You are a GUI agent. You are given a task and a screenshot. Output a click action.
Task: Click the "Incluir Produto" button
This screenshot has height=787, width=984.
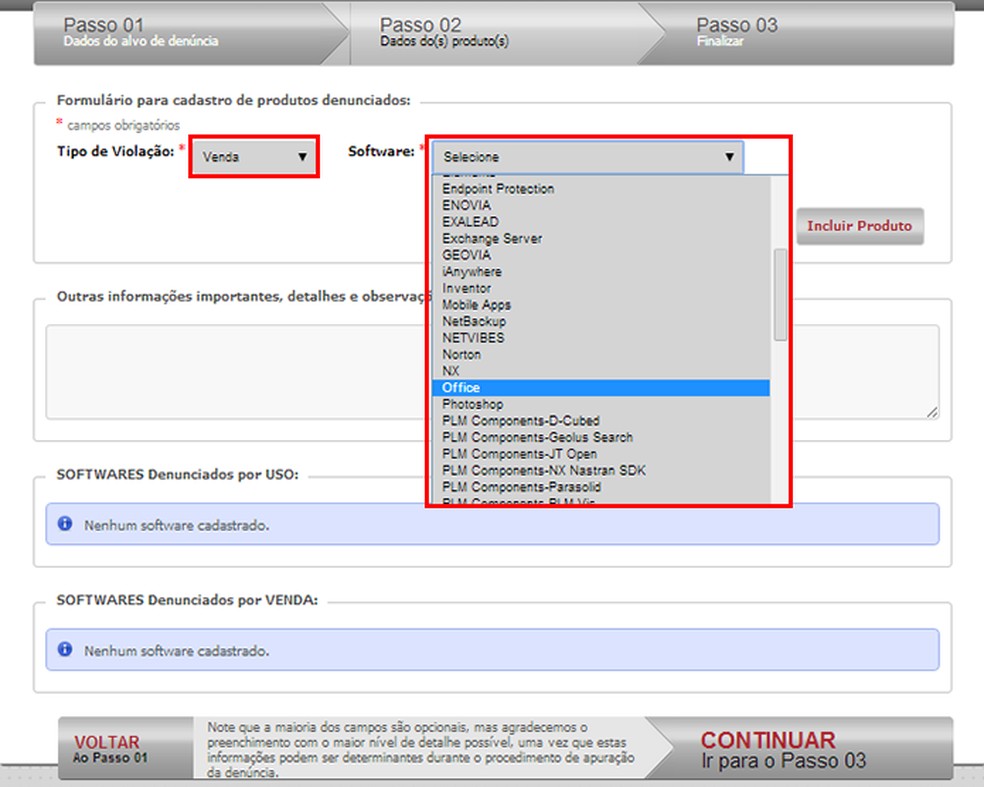(860, 226)
